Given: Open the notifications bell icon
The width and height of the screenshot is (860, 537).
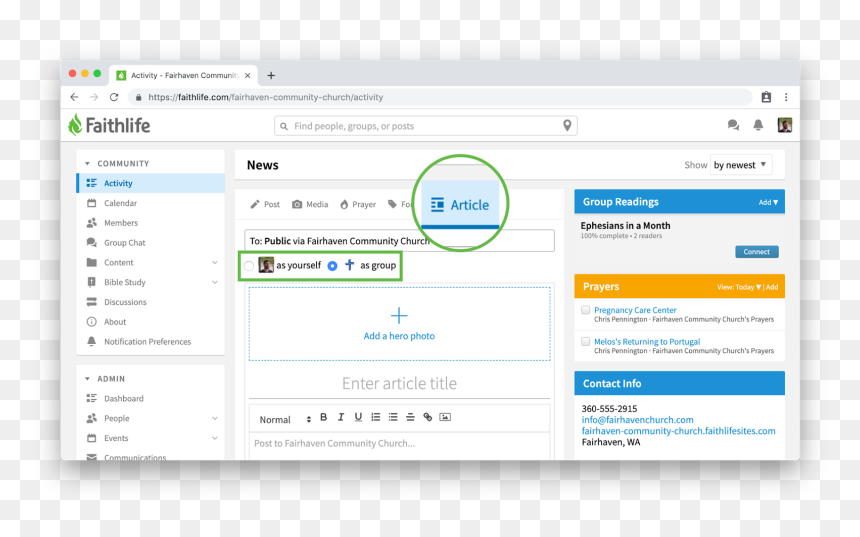Looking at the screenshot, I should (x=758, y=125).
